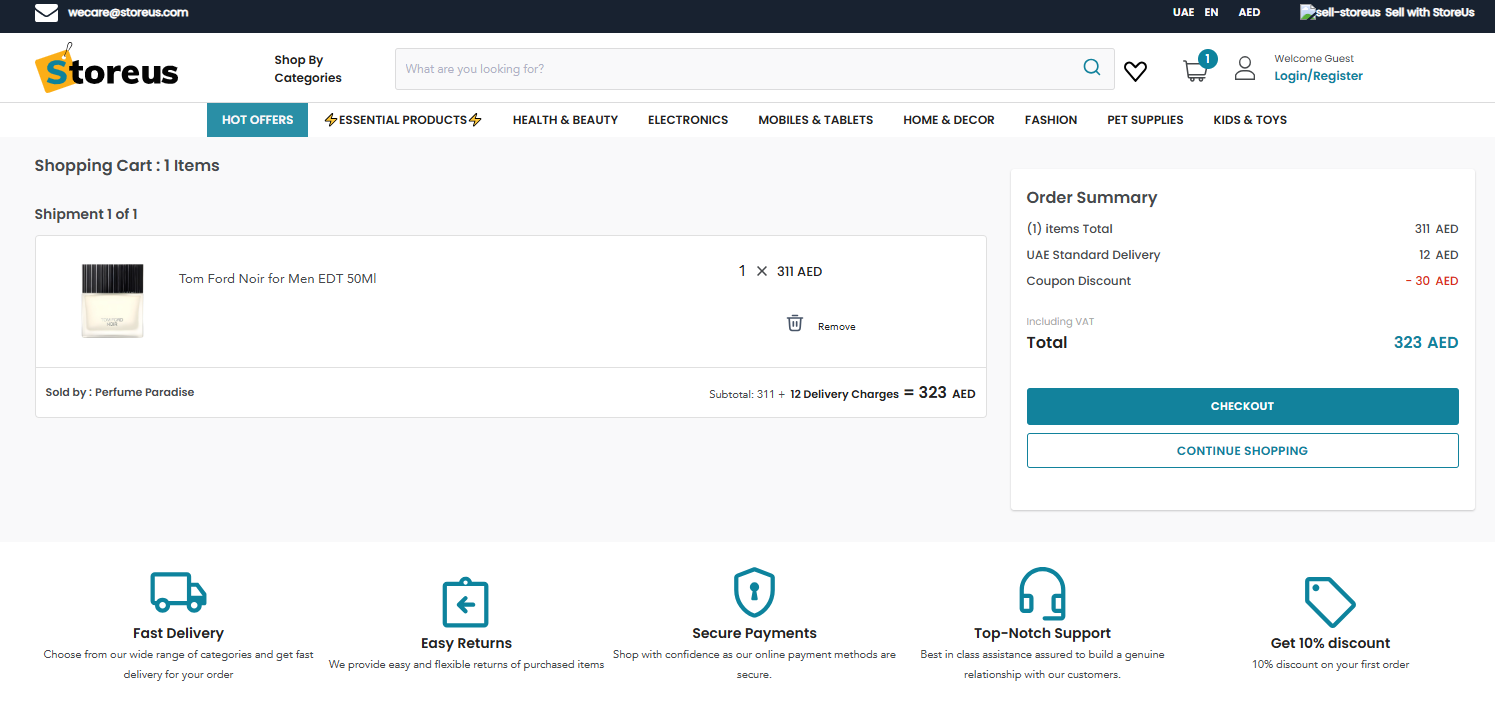Viewport: 1495px width, 704px height.
Task: Open the UAE country selector
Action: (1183, 13)
